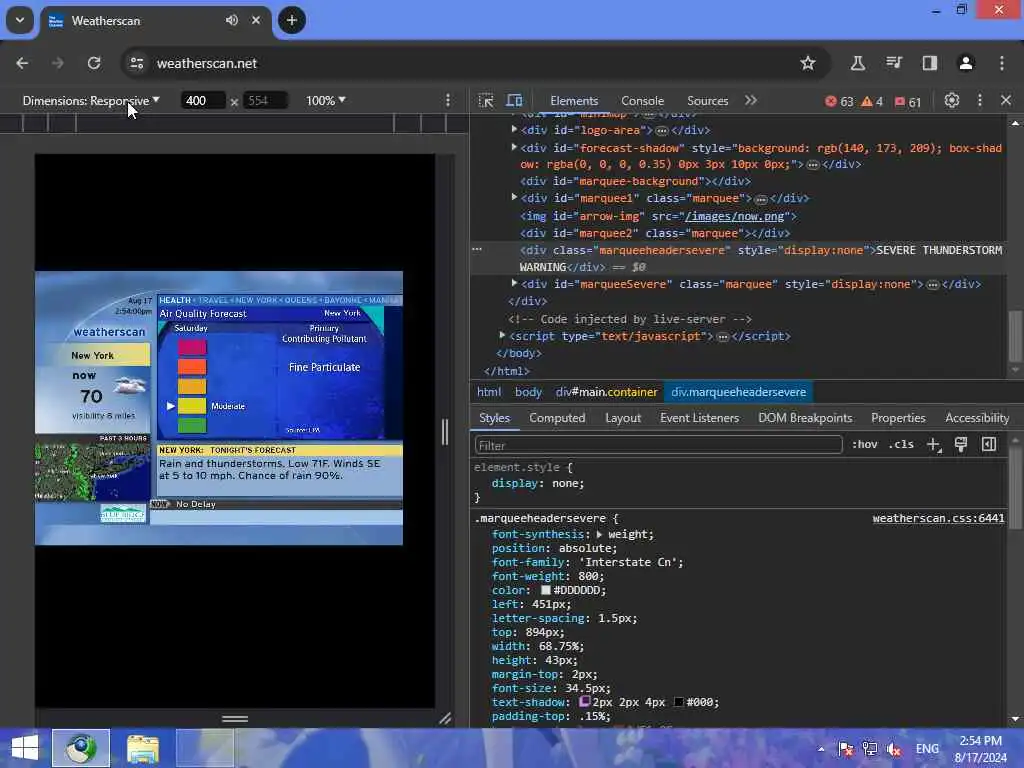Select html in breadcrumb
1024x768 pixels.
tap(489, 392)
